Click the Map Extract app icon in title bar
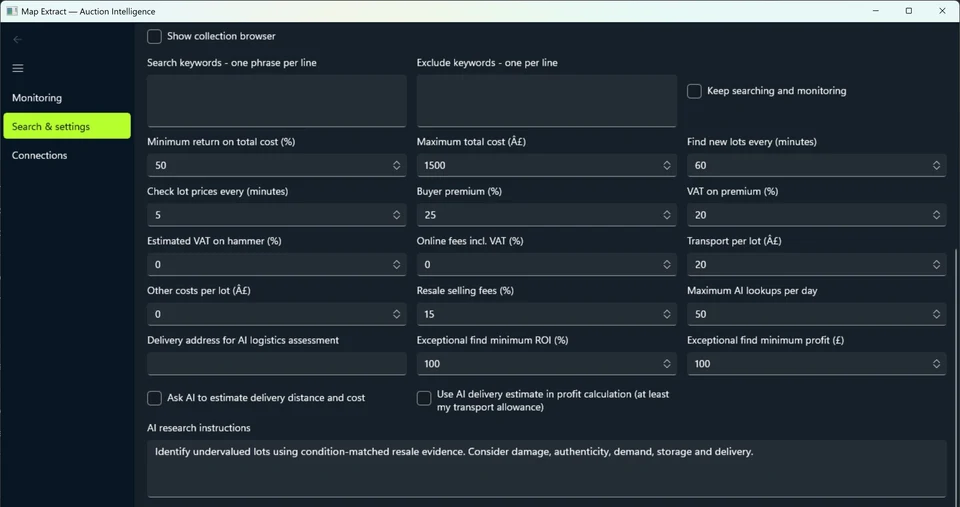This screenshot has height=507, width=960. point(12,11)
